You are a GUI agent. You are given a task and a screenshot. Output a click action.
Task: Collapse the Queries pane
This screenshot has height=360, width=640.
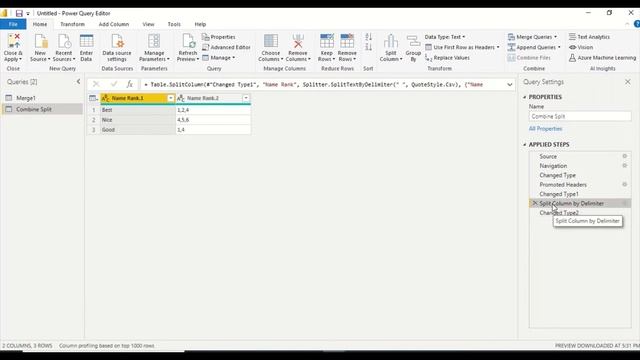(78, 82)
